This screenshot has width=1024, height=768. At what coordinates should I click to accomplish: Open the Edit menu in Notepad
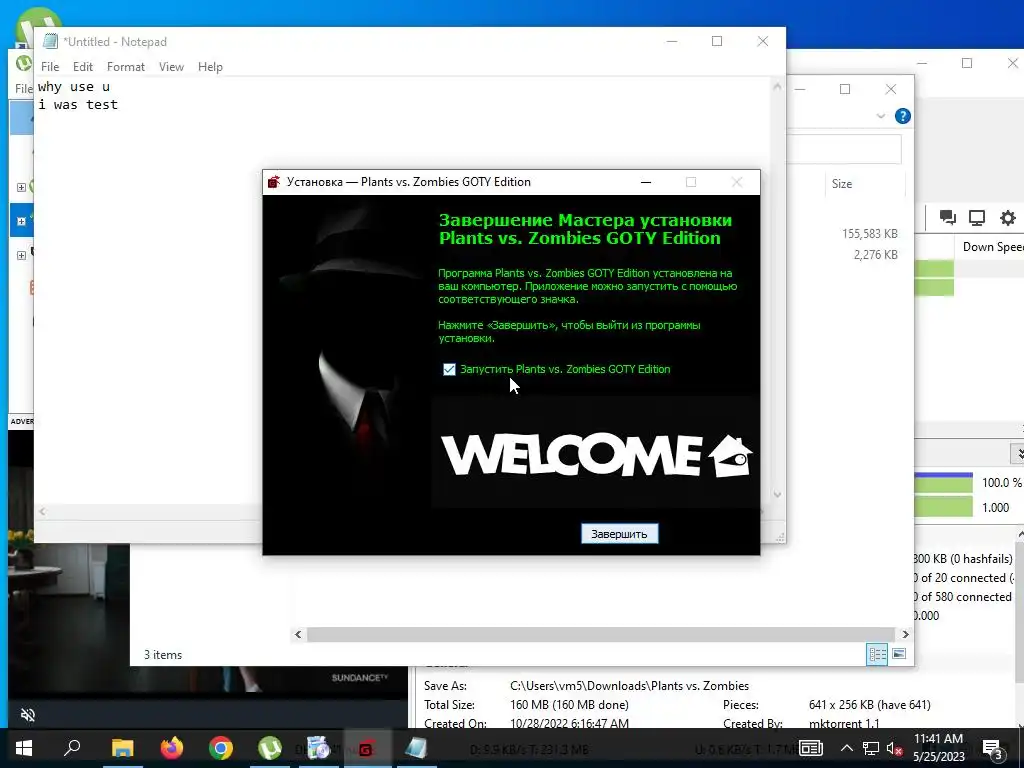pos(82,67)
